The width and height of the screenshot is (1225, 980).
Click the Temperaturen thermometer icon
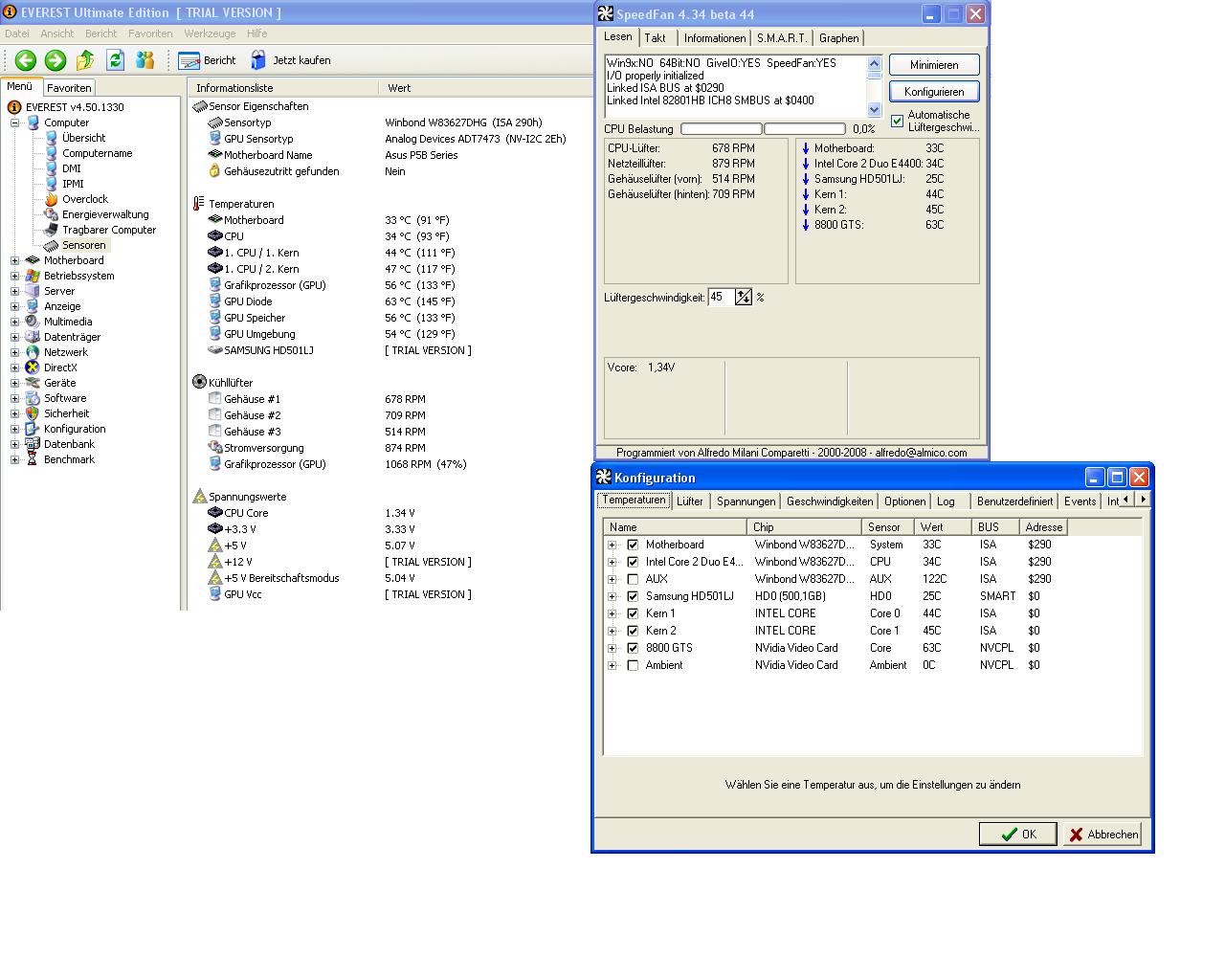(x=199, y=204)
